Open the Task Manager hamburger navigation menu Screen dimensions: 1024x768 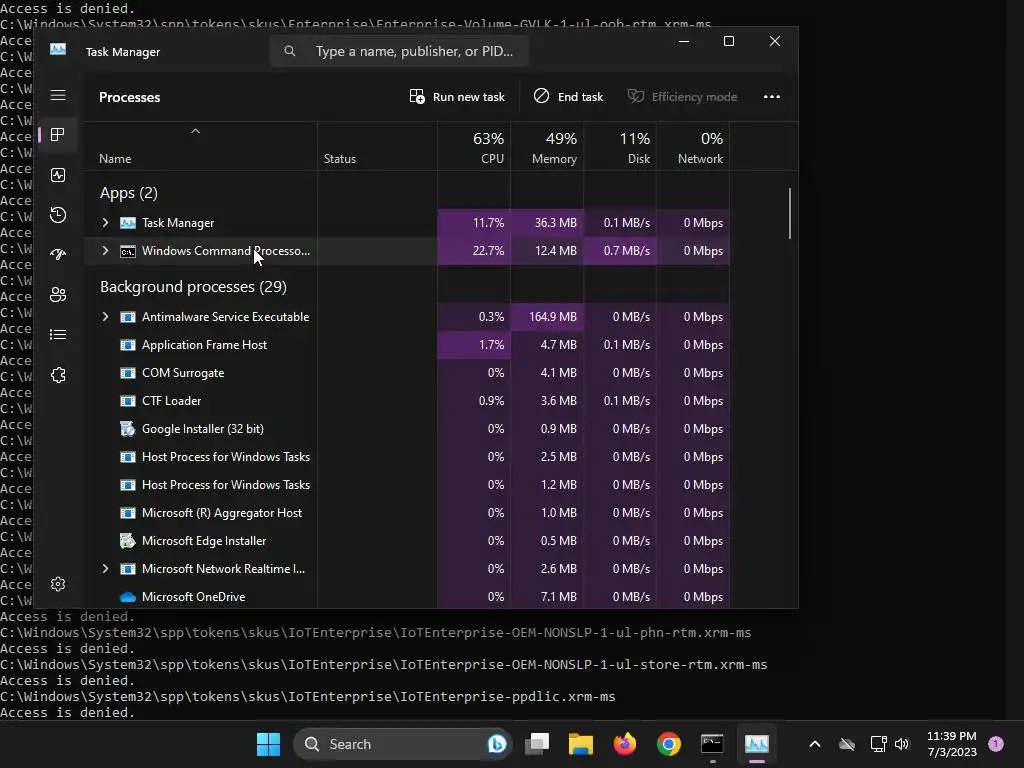[58, 95]
